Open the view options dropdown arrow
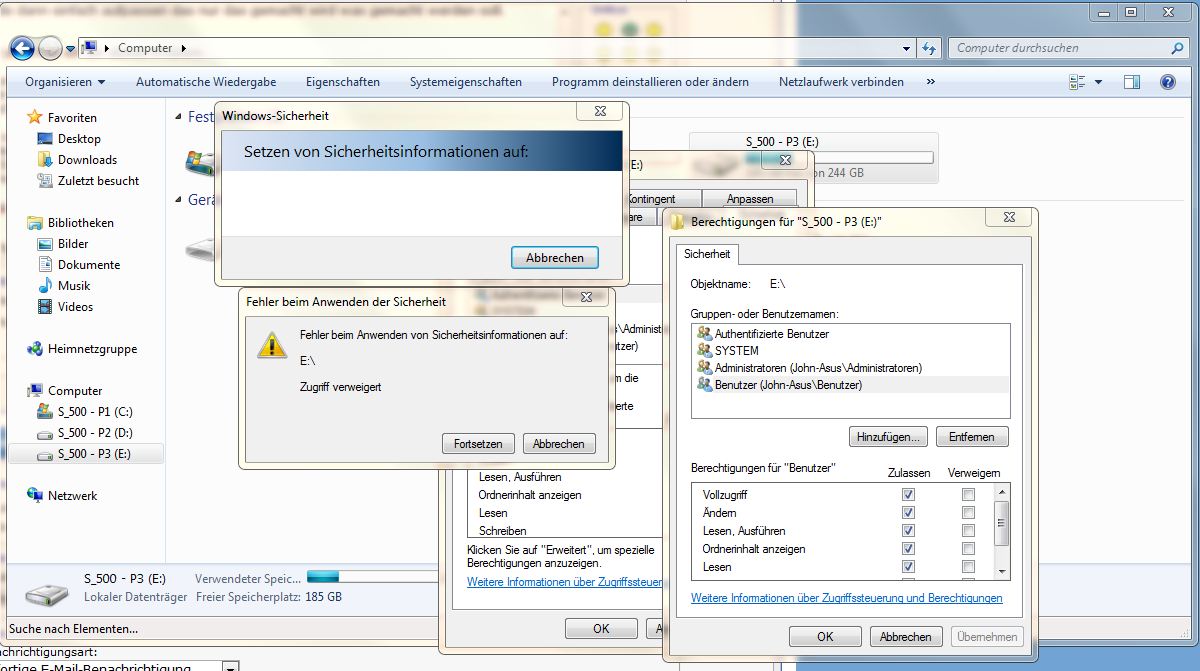This screenshot has width=1200, height=671. point(1098,82)
